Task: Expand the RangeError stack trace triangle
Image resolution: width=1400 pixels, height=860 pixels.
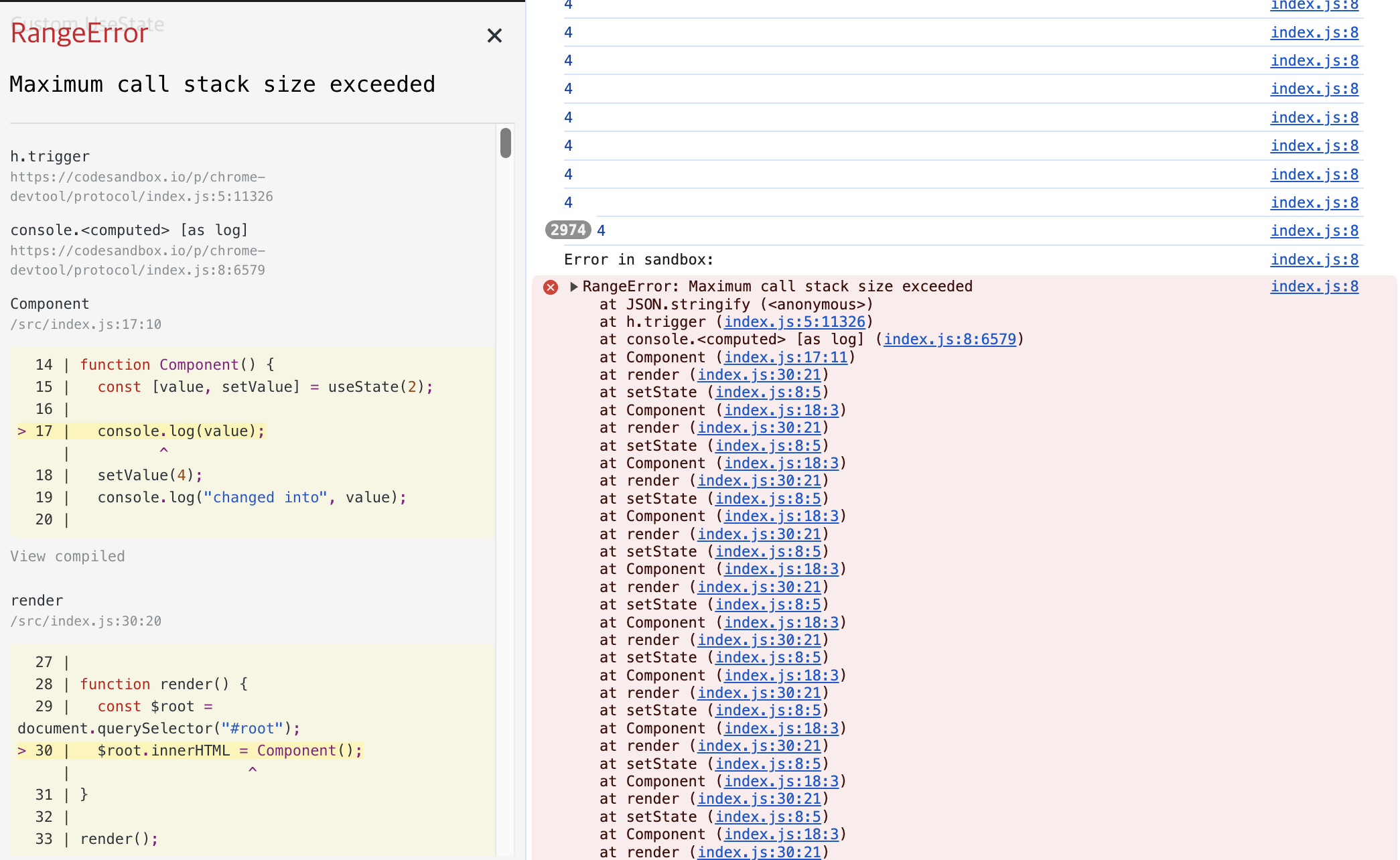Action: [x=573, y=287]
